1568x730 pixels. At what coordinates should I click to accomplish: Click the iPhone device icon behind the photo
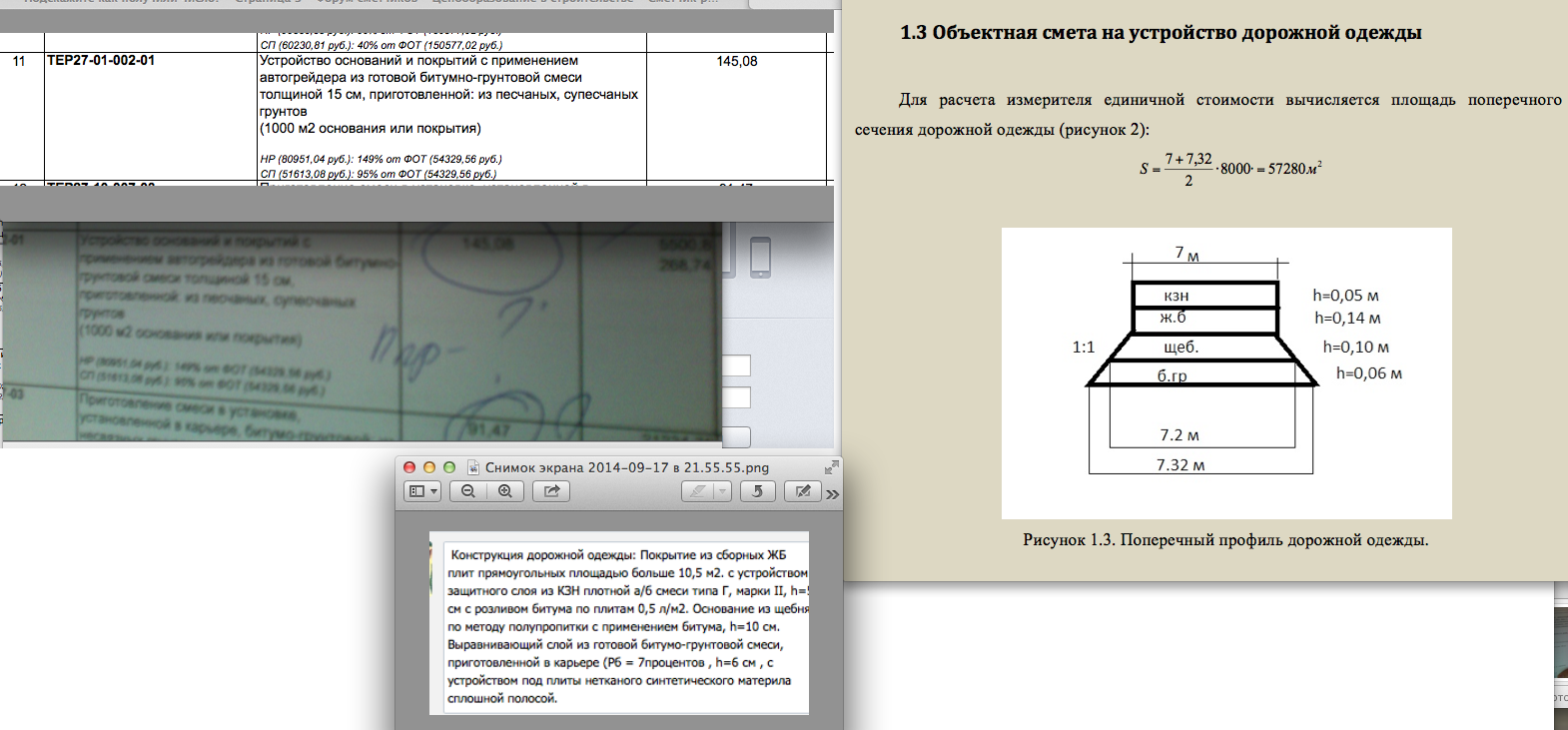760,257
